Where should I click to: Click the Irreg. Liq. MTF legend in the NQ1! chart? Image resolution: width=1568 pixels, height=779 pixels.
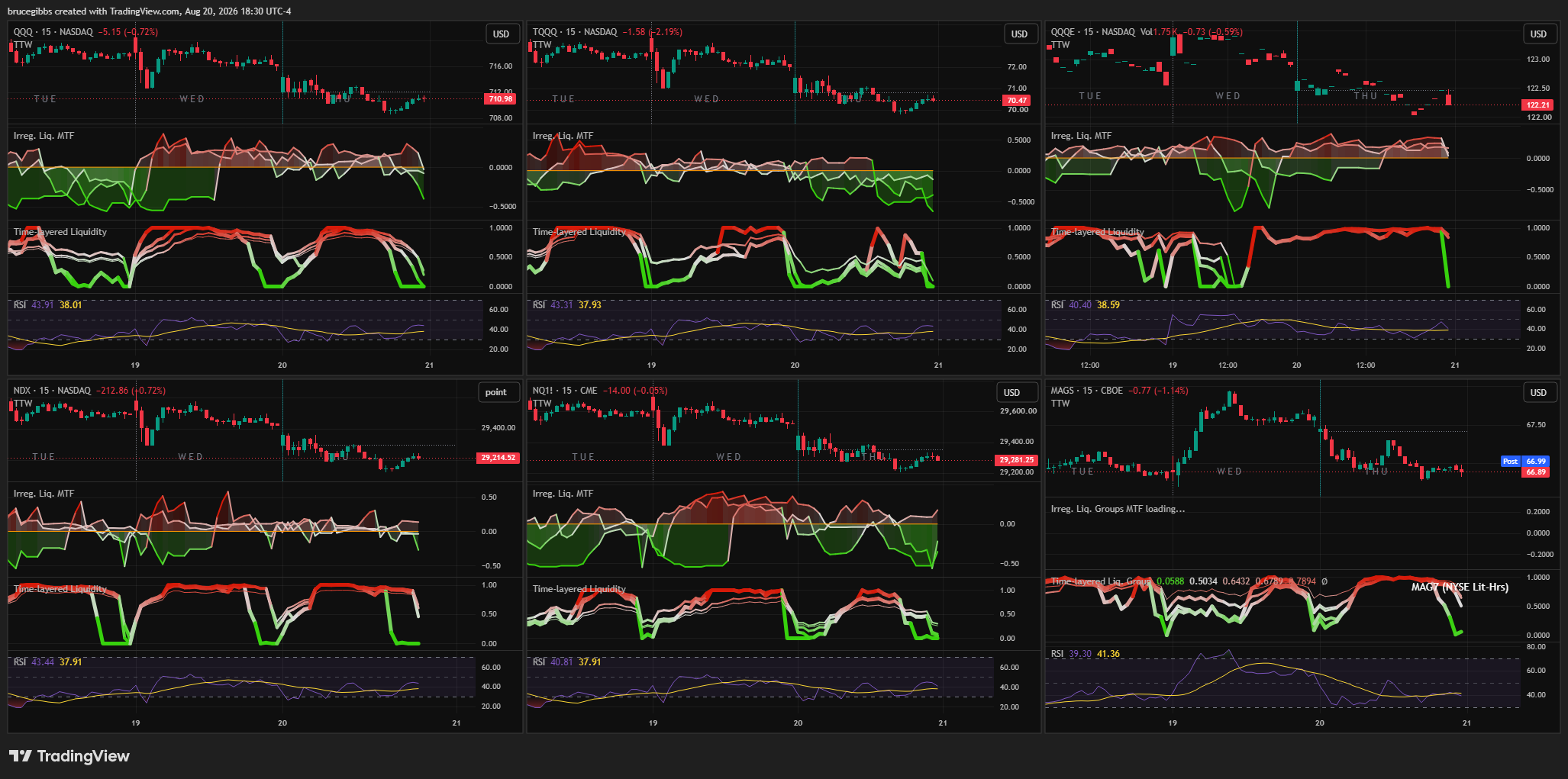click(x=563, y=494)
